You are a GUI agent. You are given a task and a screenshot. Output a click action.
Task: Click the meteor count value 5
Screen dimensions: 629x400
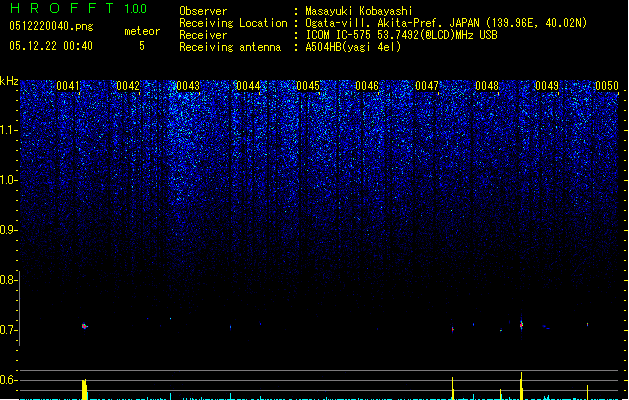coord(142,46)
